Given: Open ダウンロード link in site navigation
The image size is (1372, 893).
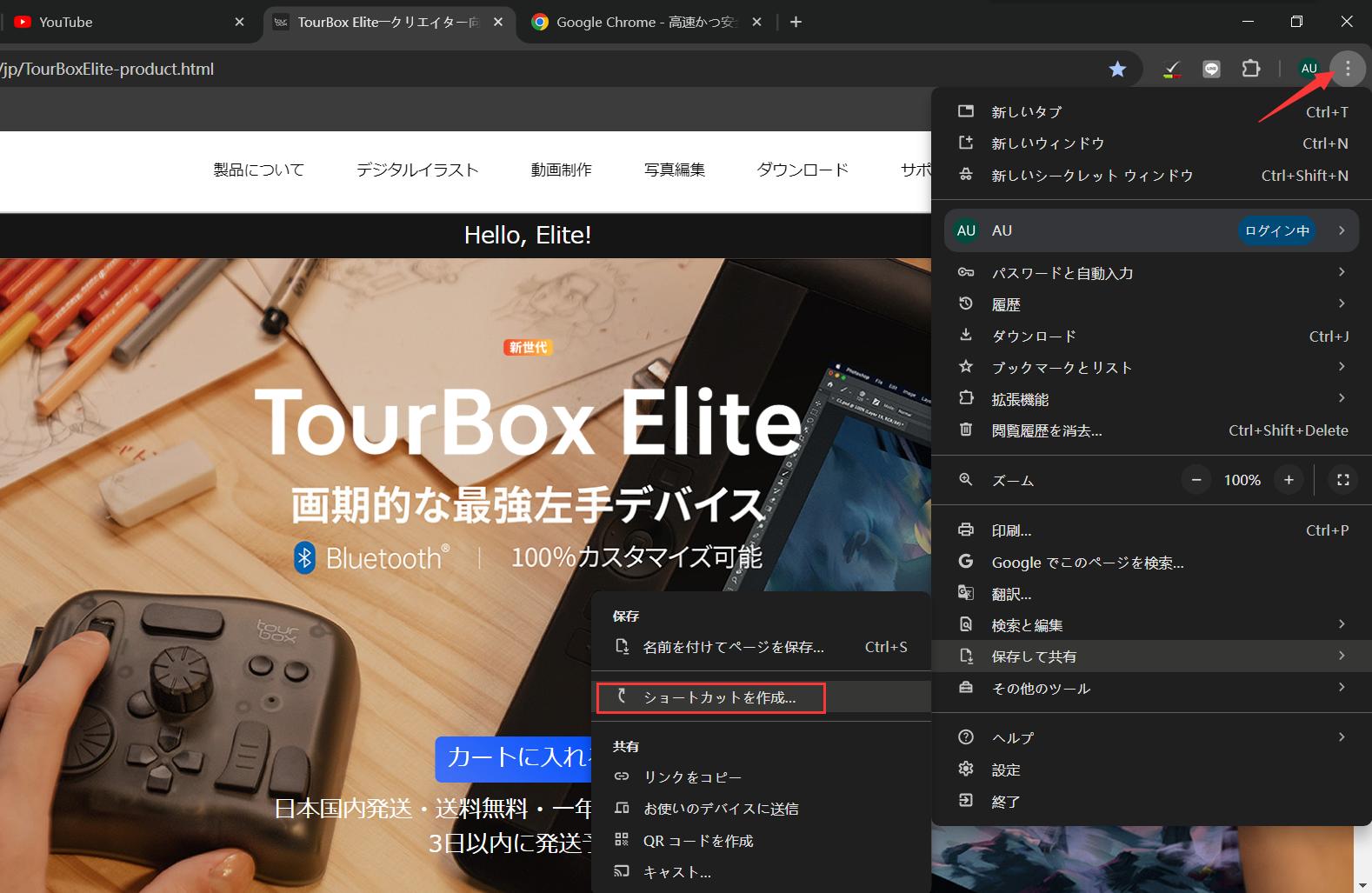Looking at the screenshot, I should (803, 170).
